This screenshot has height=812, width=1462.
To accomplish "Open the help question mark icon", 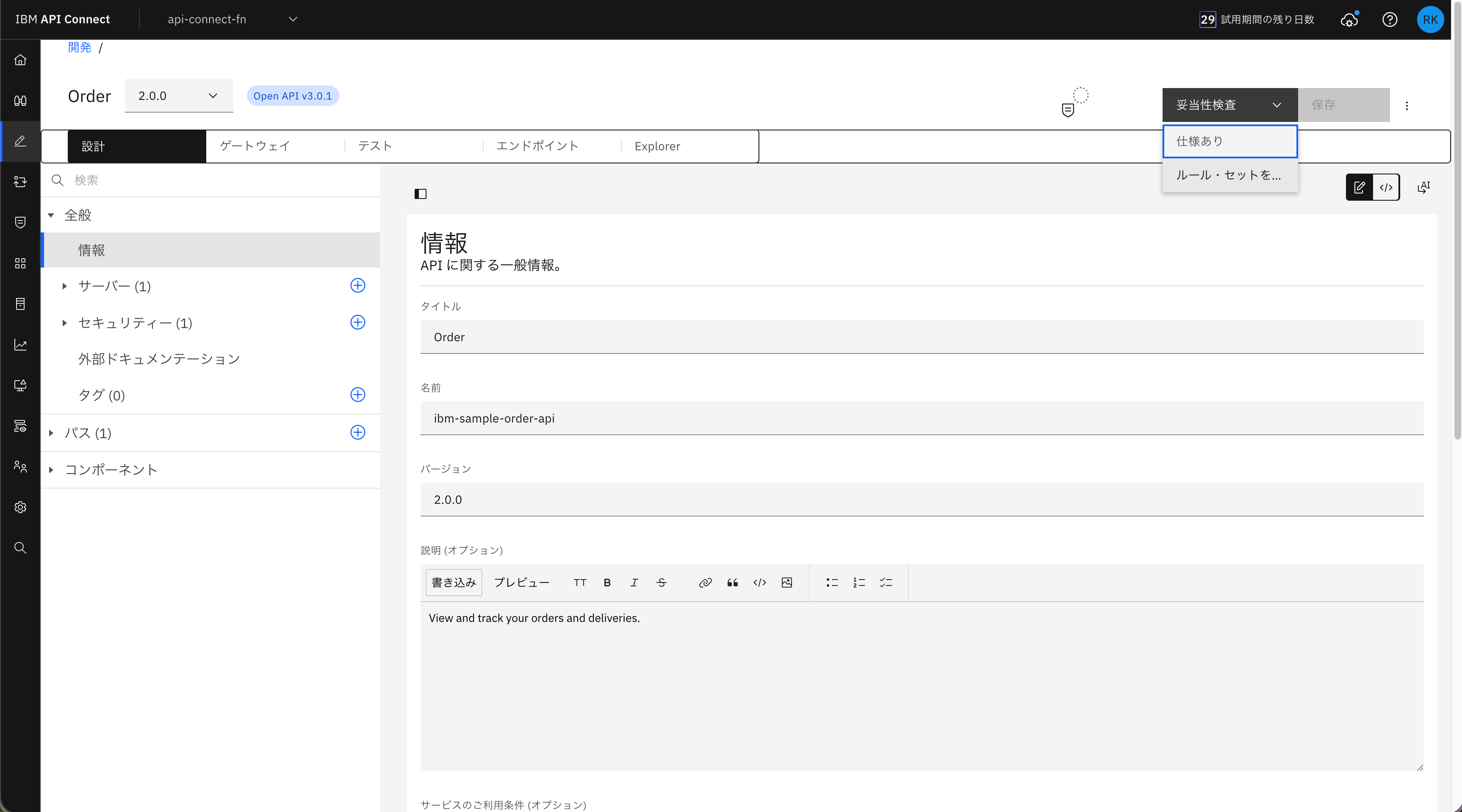I will pyautogui.click(x=1389, y=20).
